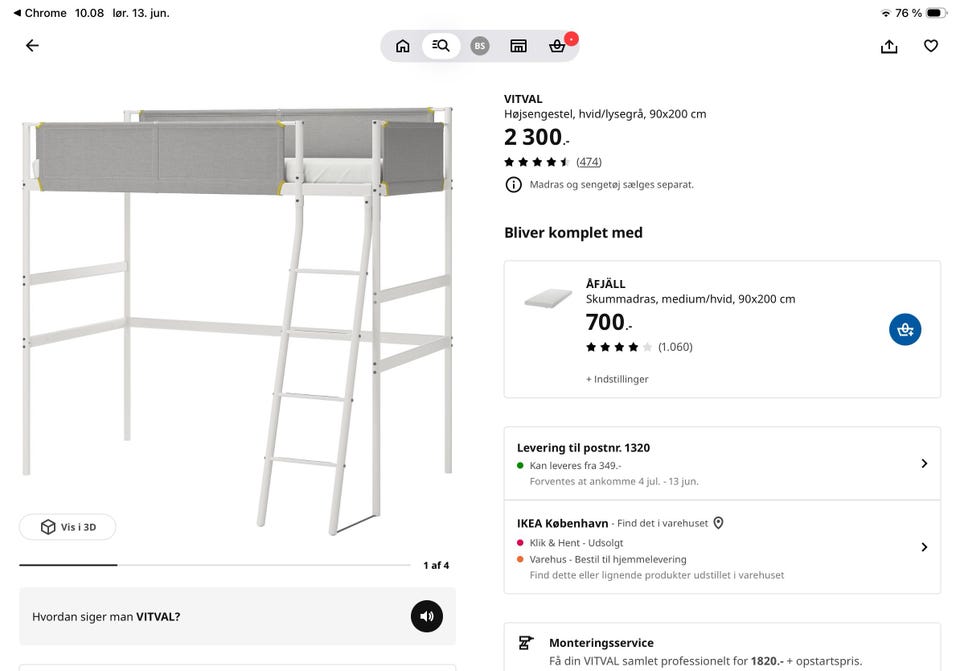
Task: Open the store icon in the navigation bar
Action: [x=519, y=46]
